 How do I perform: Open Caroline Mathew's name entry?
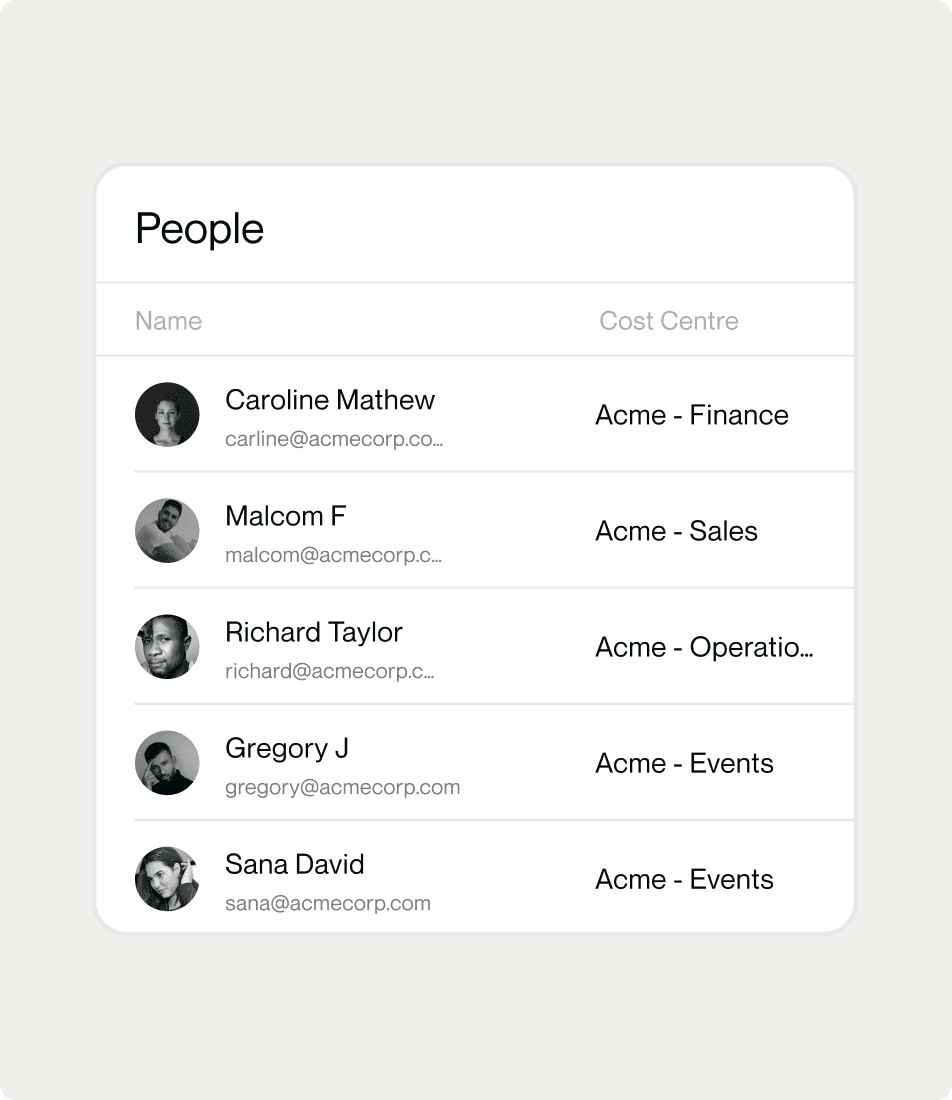click(330, 400)
